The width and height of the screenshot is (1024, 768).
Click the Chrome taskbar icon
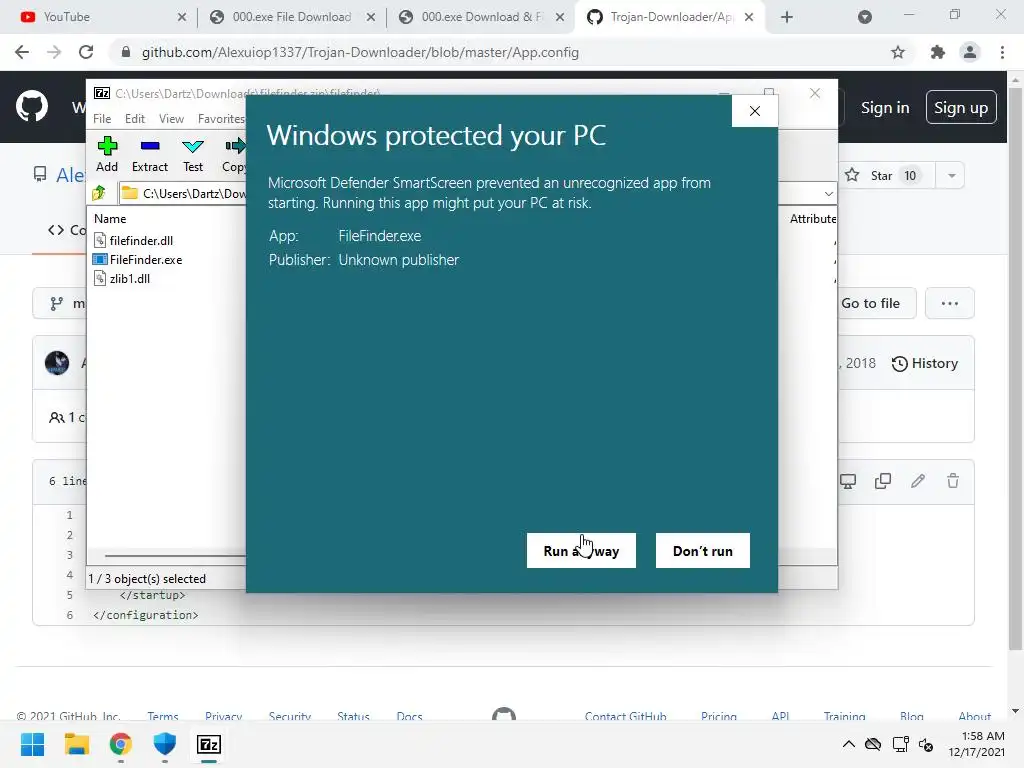[121, 744]
